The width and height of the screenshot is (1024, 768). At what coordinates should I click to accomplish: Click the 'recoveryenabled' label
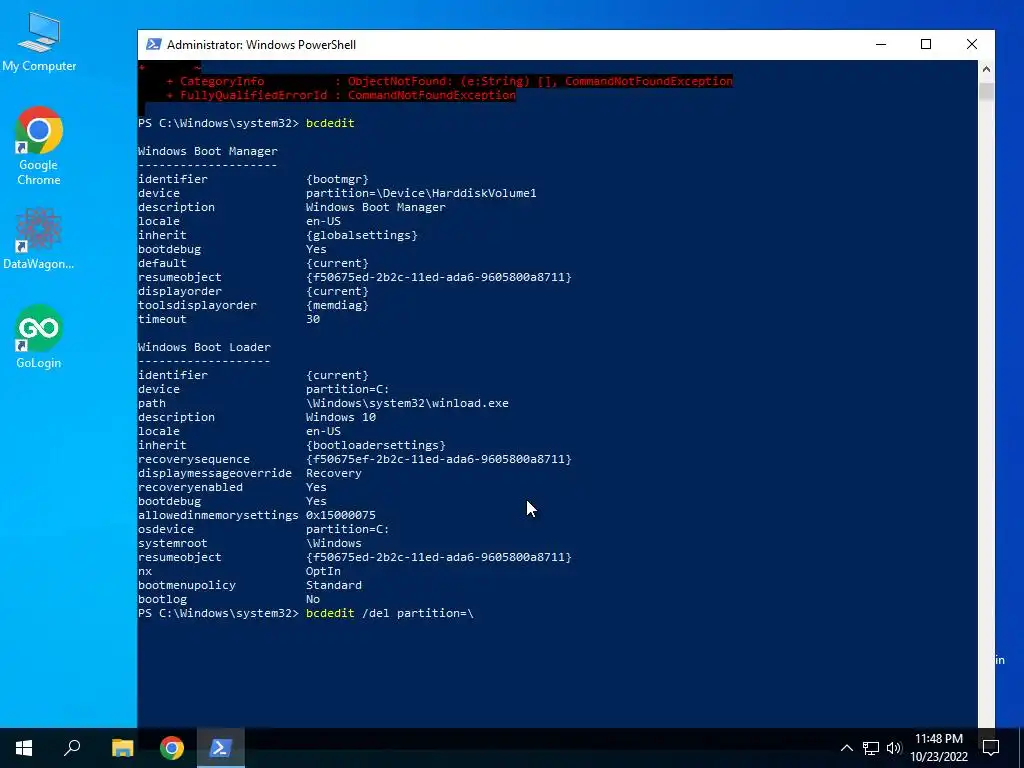pyautogui.click(x=190, y=487)
